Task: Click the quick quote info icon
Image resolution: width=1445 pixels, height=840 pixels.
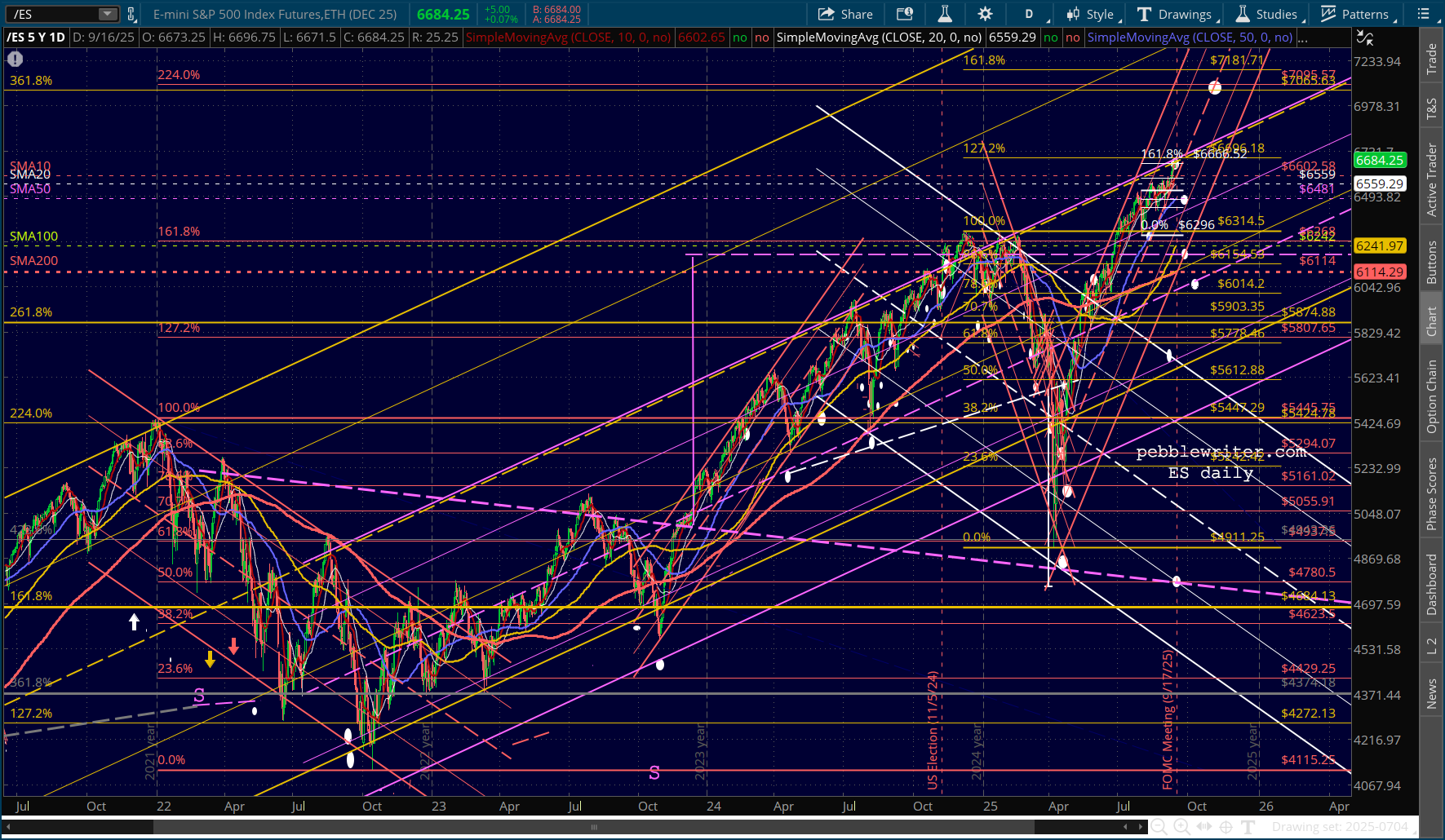Action: [x=905, y=14]
